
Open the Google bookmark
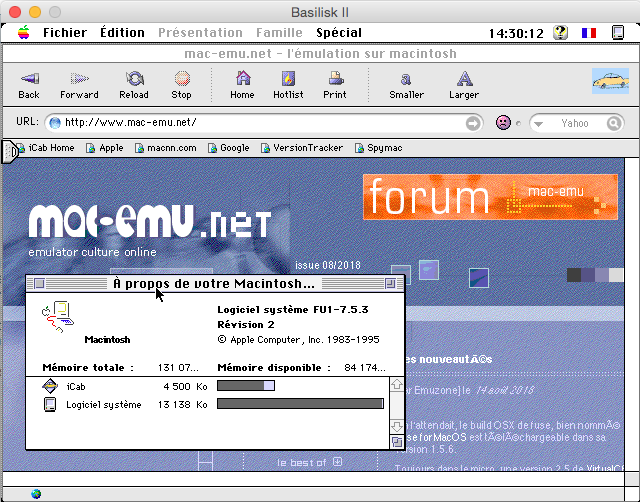coord(229,148)
